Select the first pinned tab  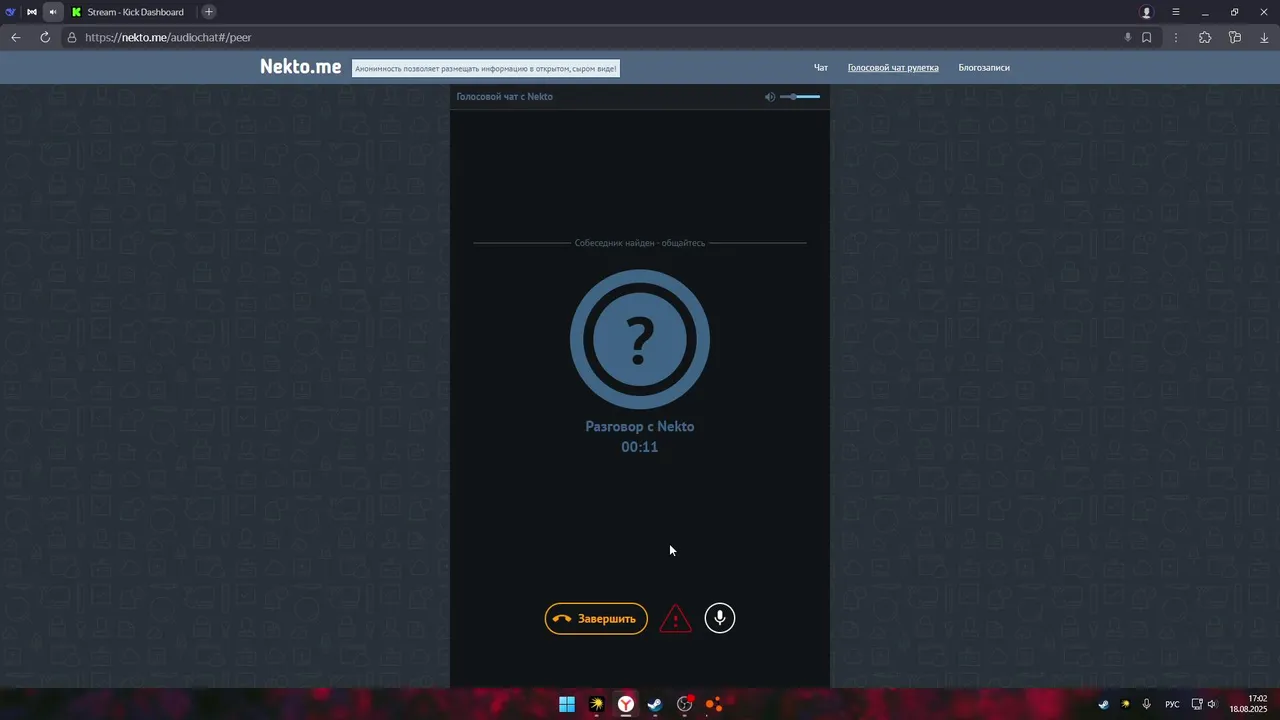11,12
